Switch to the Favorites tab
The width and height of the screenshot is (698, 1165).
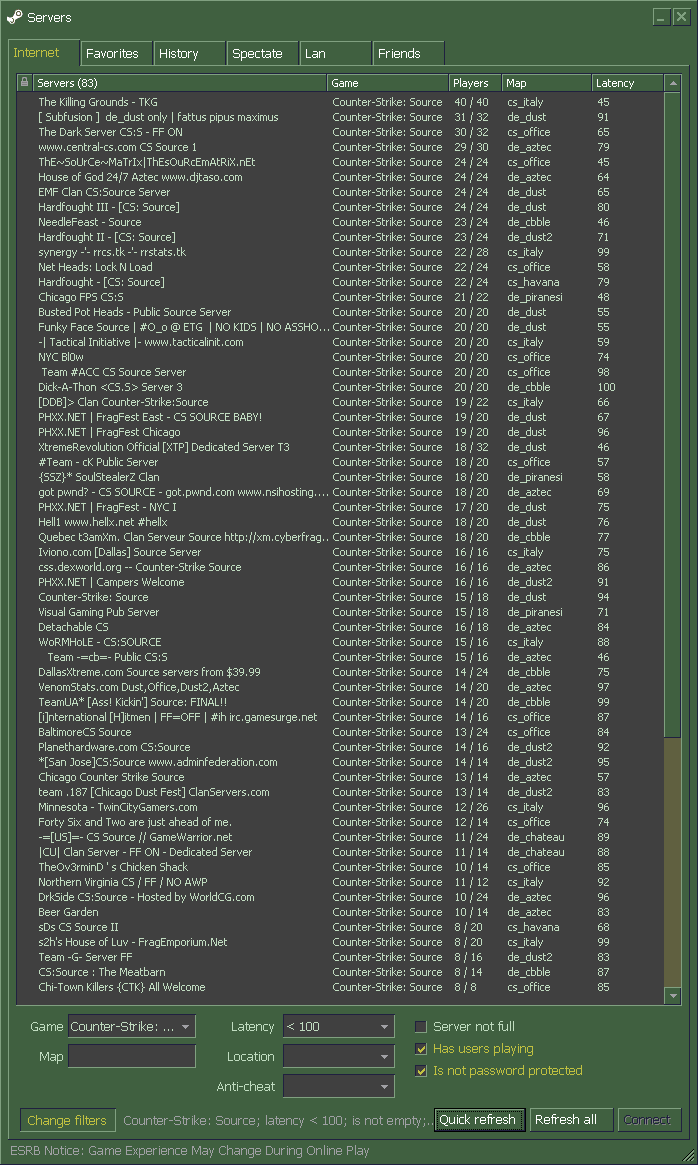tap(115, 54)
